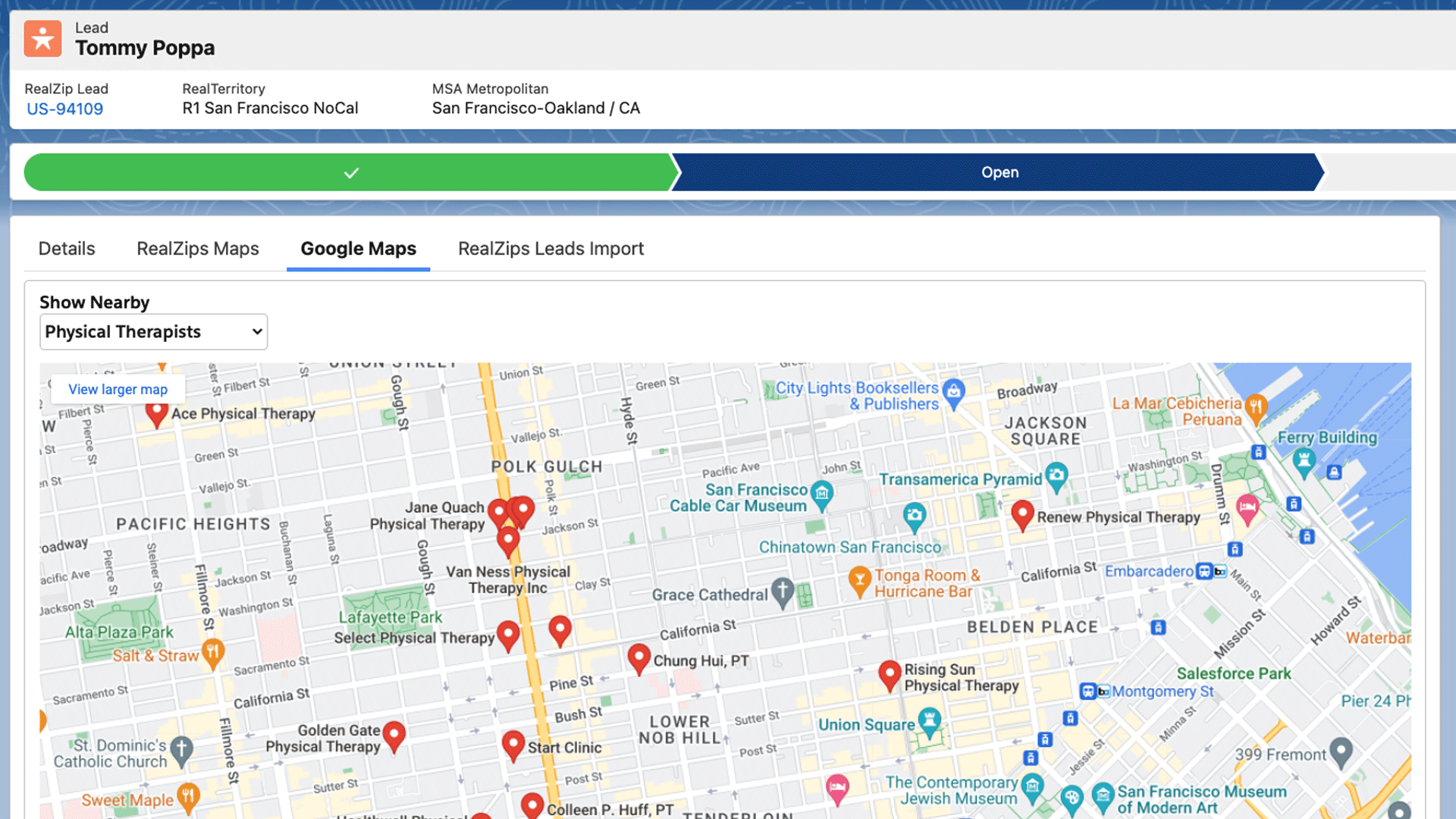
Task: Open the RealZips Leads Import tab
Action: [x=551, y=249]
